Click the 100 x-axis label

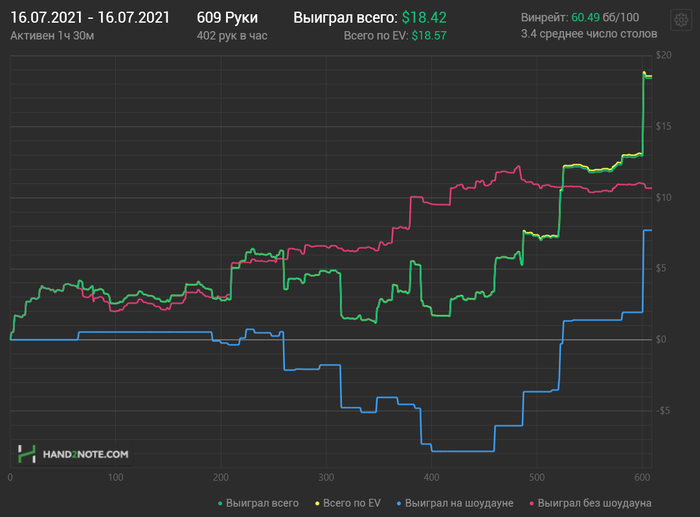click(116, 477)
